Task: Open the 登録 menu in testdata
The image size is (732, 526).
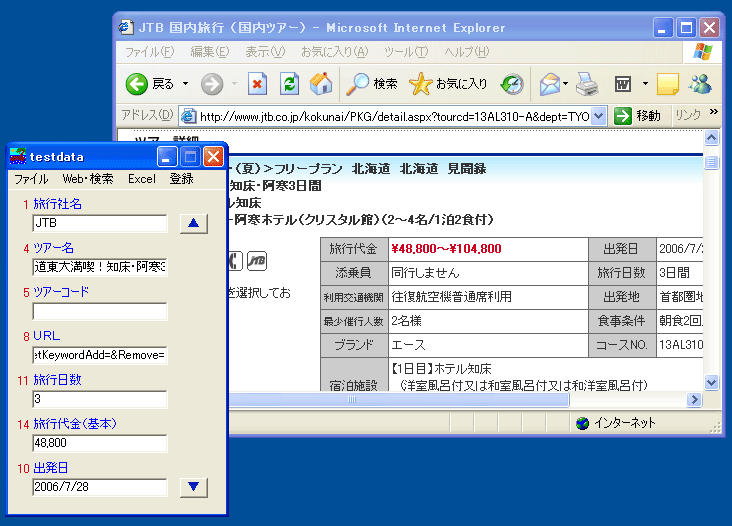Action: (x=182, y=179)
